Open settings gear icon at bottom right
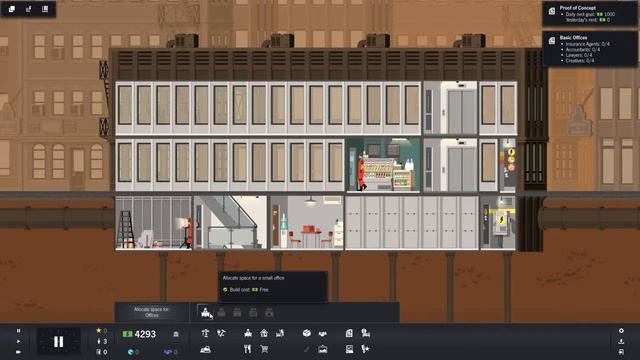The image size is (640, 360). pos(621,331)
